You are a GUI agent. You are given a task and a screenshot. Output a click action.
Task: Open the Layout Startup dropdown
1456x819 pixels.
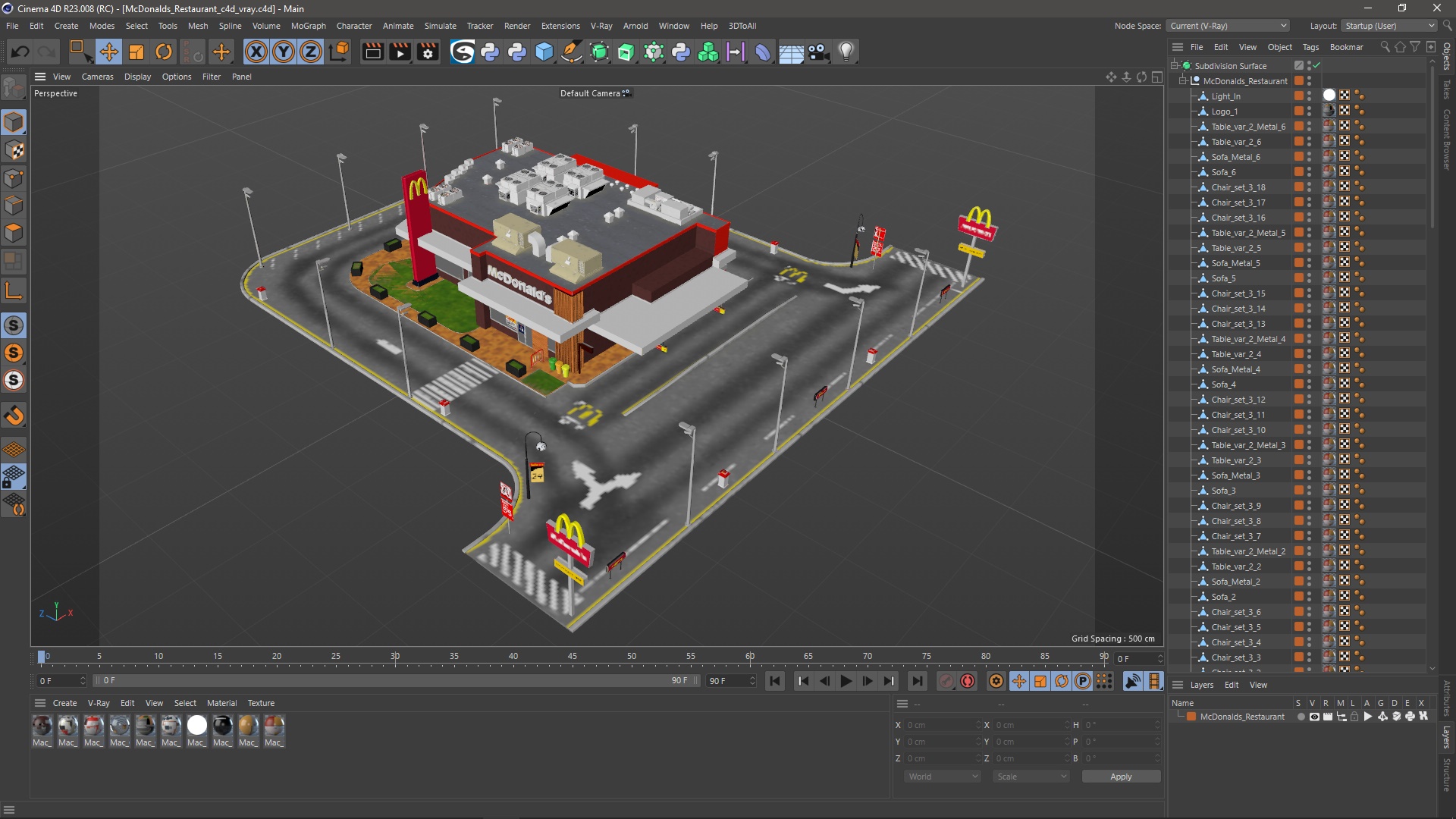pos(1389,26)
